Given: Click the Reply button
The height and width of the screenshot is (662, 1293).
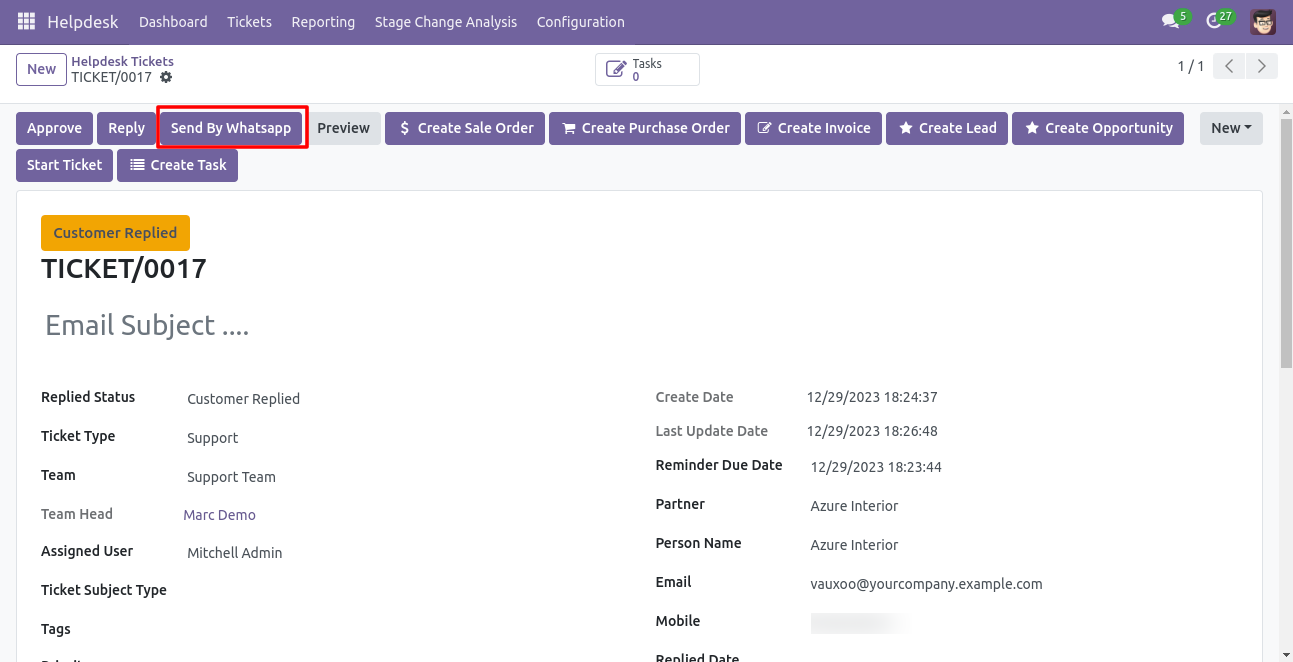Looking at the screenshot, I should coord(126,128).
